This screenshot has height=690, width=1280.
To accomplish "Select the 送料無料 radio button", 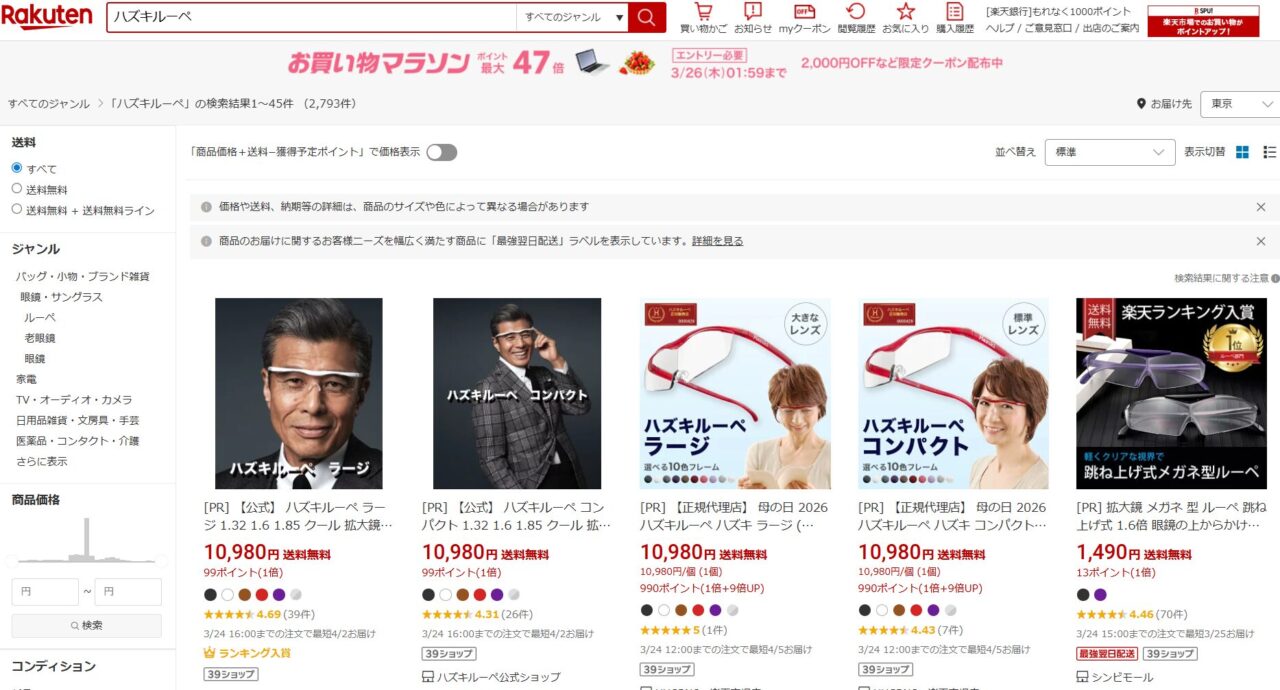I will pos(17,188).
